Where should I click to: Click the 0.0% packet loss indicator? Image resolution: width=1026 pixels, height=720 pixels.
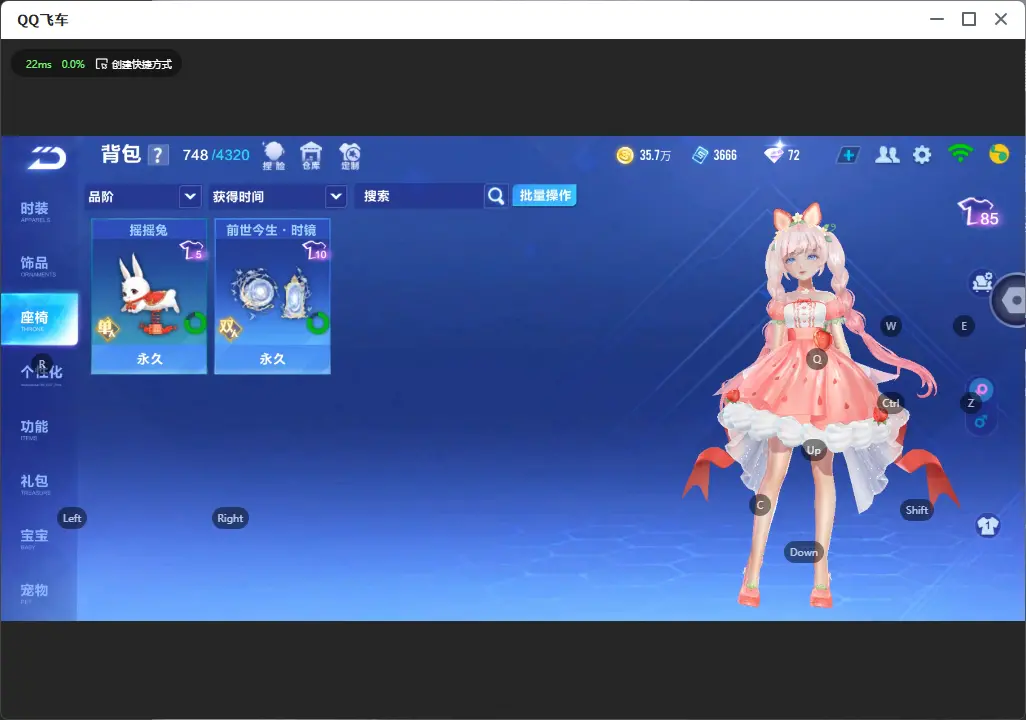coord(73,64)
